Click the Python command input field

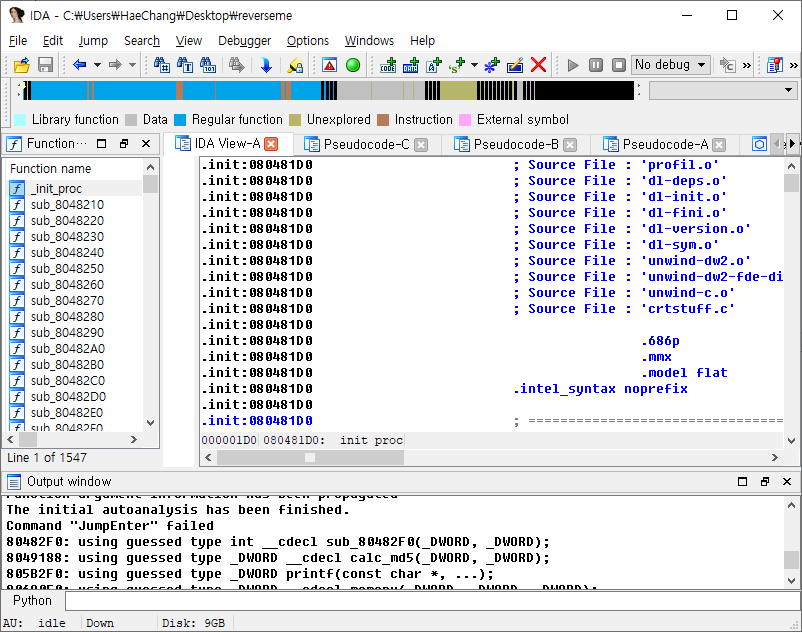432,601
